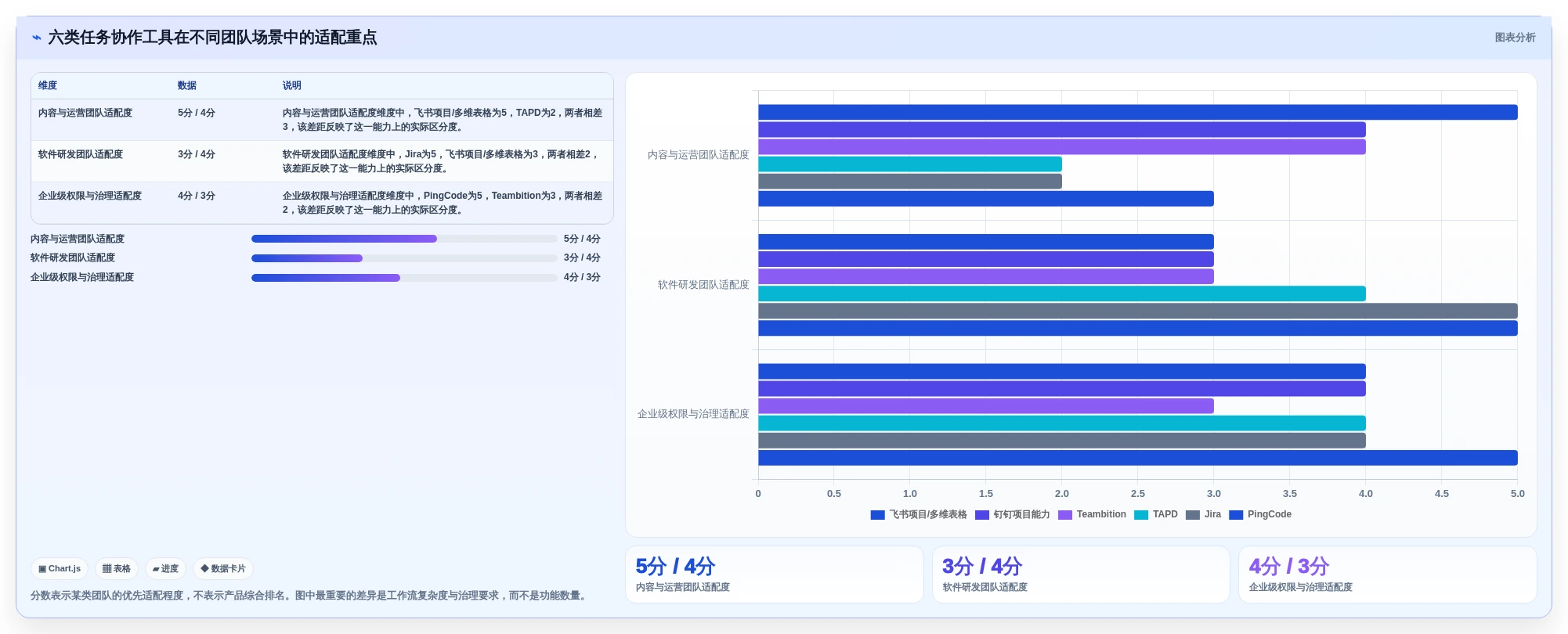Click the 说明 table column header
Viewport: 1568px width, 634px height.
click(x=292, y=85)
